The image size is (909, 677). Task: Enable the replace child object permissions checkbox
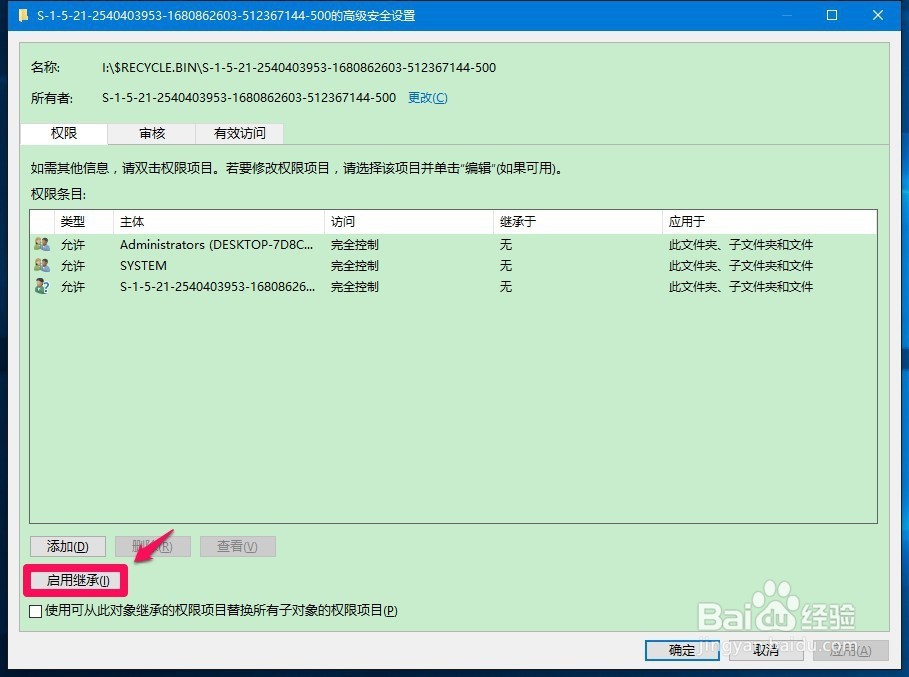click(x=35, y=610)
